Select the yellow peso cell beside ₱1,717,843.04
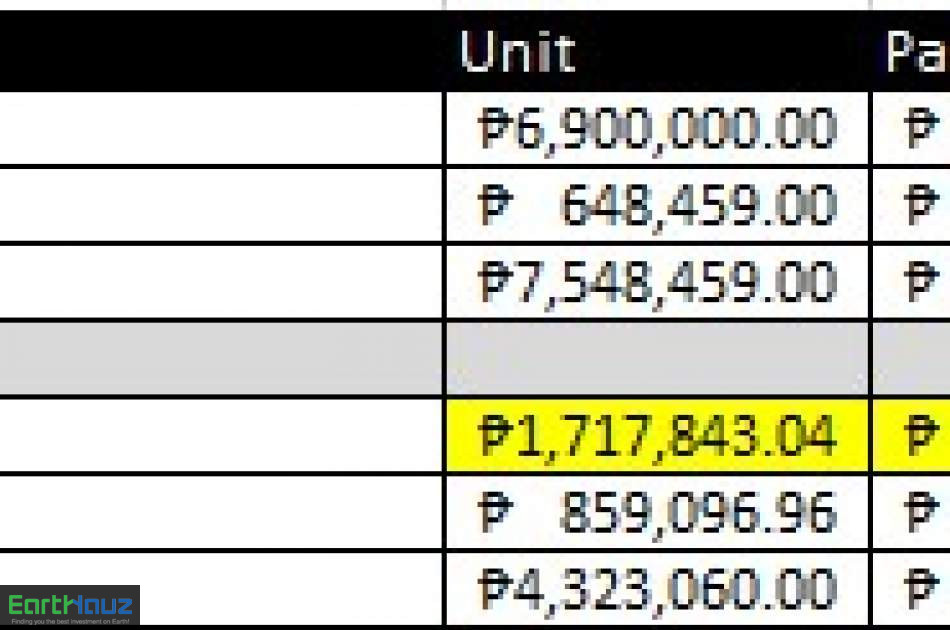Screen dimensions: 950x630 pyautogui.click(x=912, y=436)
